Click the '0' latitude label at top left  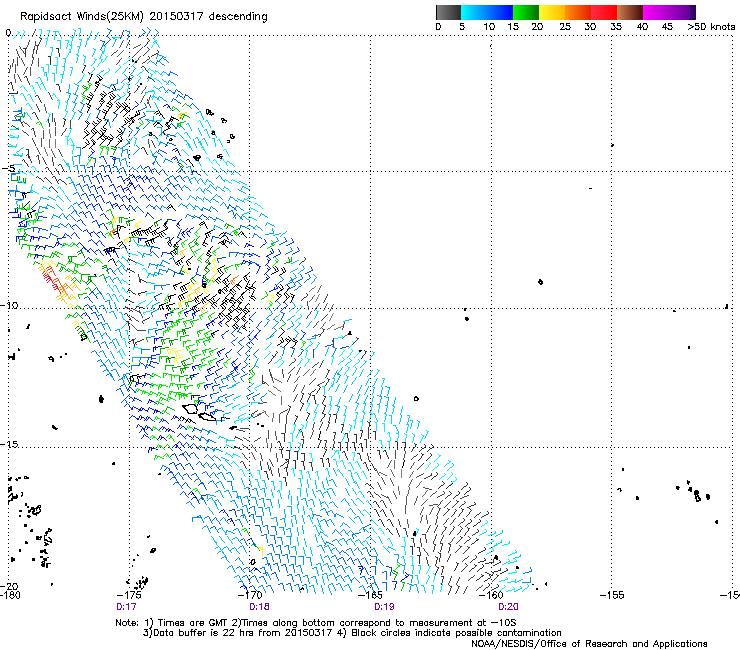(x=8, y=33)
